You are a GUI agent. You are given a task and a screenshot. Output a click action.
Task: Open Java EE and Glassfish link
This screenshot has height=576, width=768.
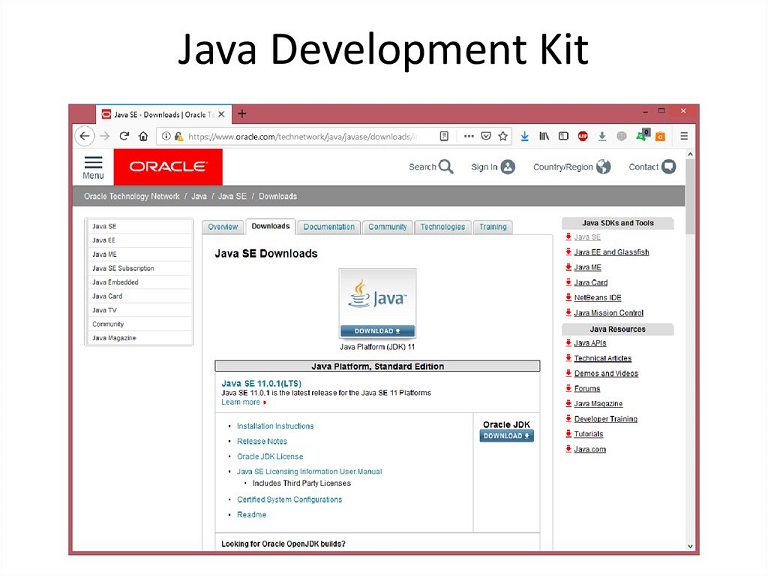(x=611, y=252)
